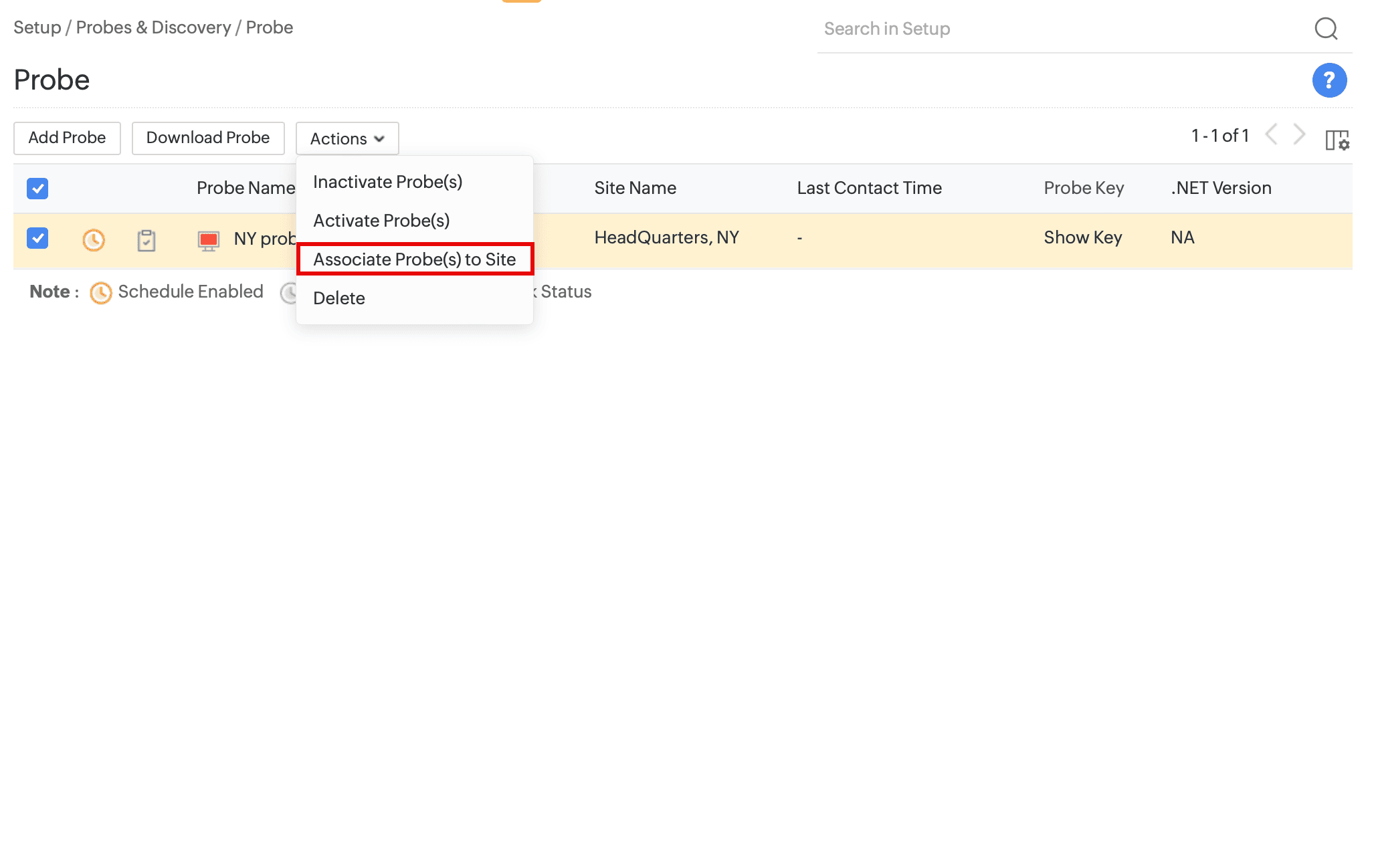The width and height of the screenshot is (1374, 868).
Task: Select Associate Probe(s) to Site
Action: [414, 259]
